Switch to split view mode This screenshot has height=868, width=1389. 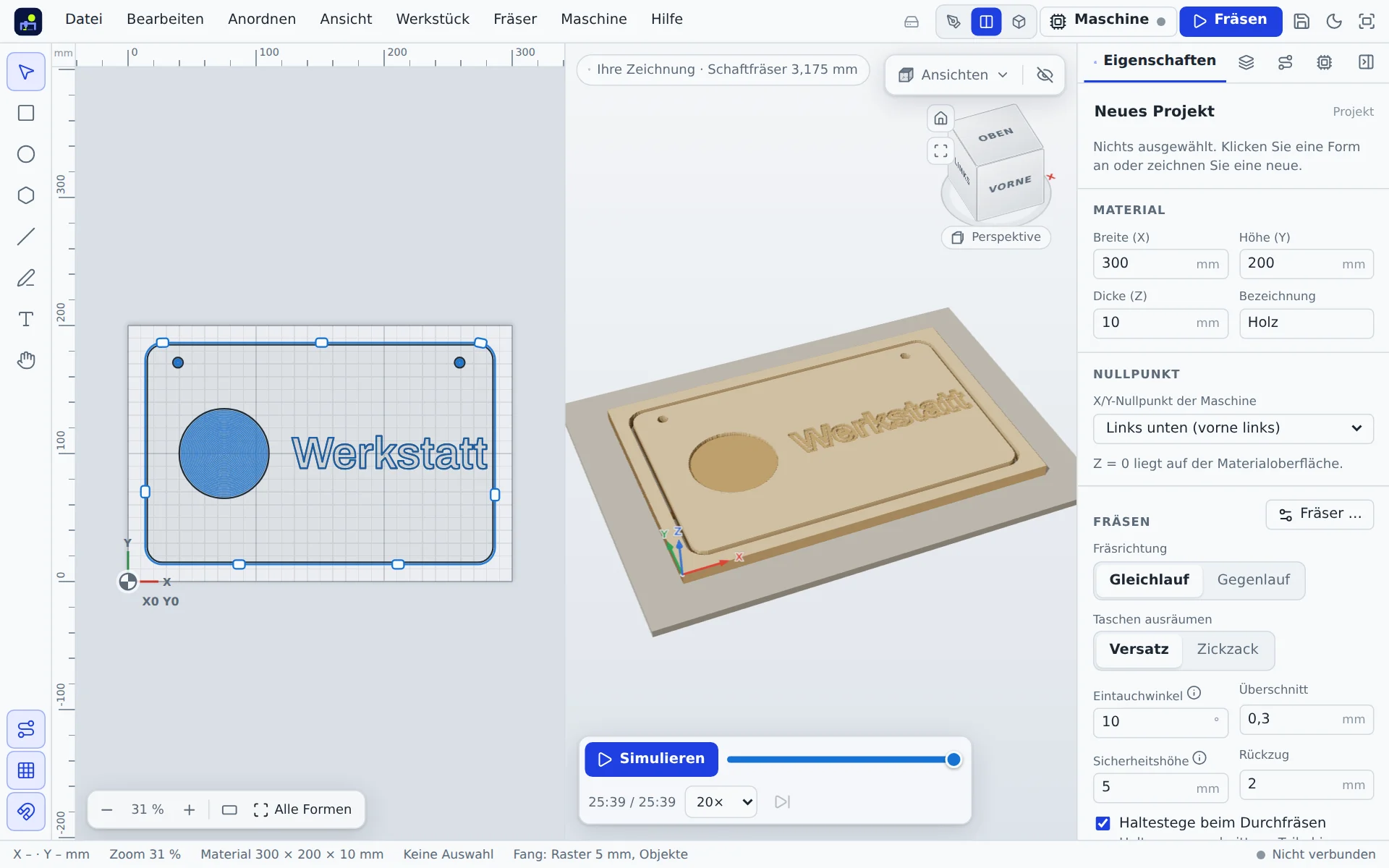click(986, 22)
